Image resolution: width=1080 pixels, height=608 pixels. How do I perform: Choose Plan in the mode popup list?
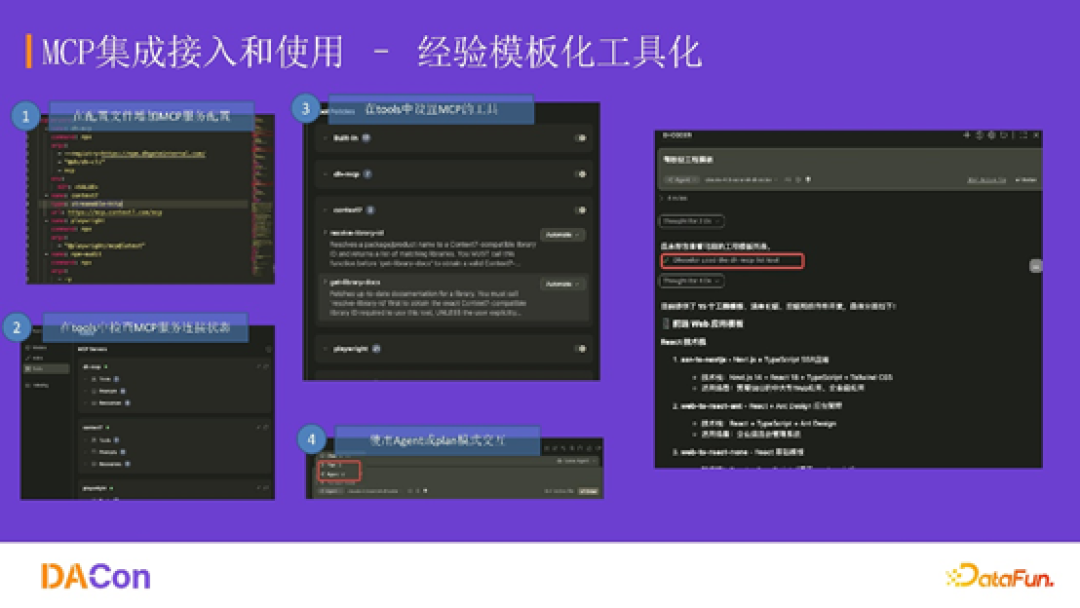333,465
